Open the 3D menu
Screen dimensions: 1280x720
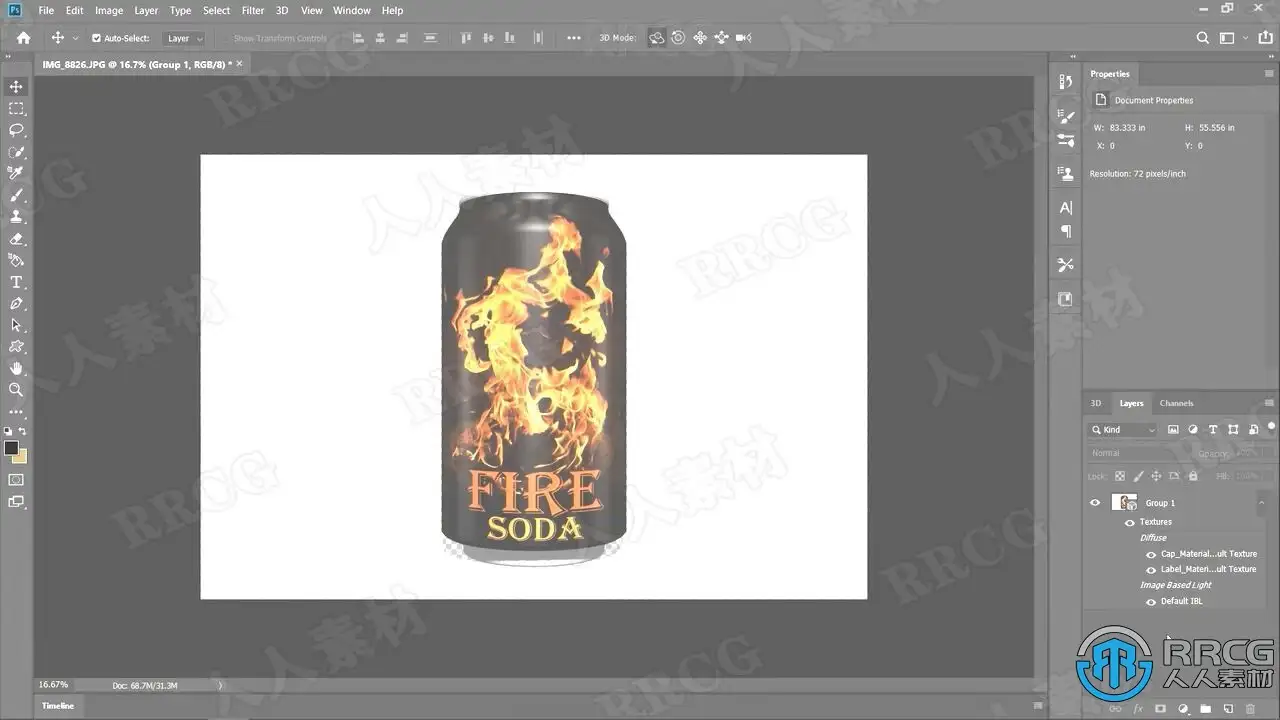[282, 10]
